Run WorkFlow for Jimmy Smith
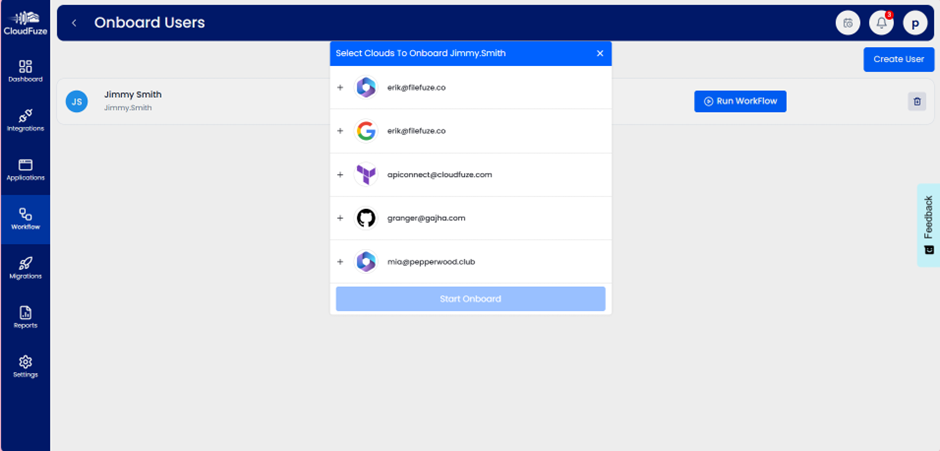The height and width of the screenshot is (451, 940). pos(740,101)
